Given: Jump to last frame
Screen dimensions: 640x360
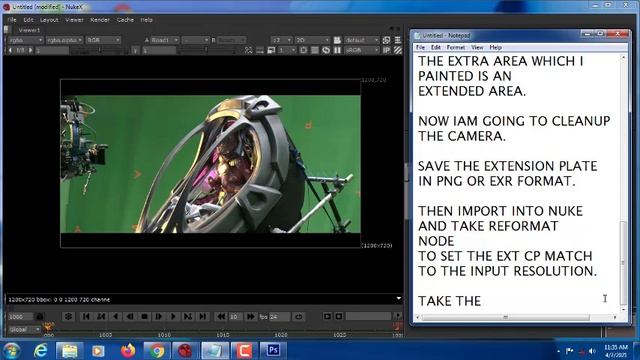Looking at the screenshot, I should point(202,316).
